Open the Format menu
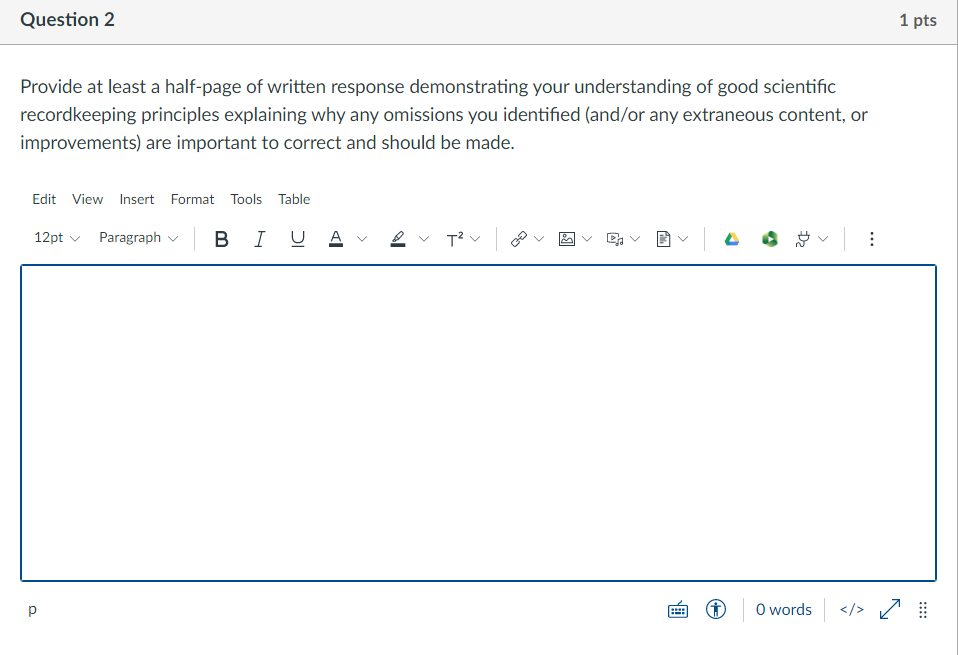The image size is (958, 655). pyautogui.click(x=192, y=199)
